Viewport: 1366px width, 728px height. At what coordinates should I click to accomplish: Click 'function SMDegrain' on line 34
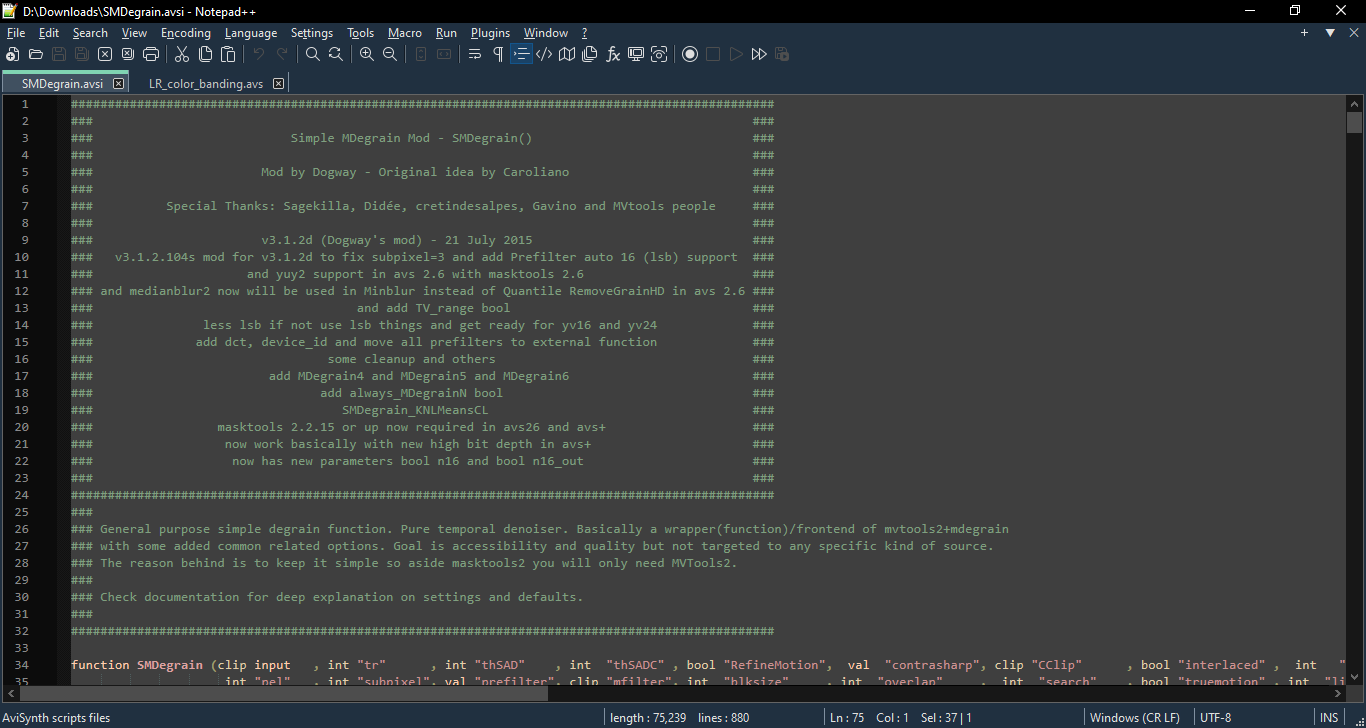click(x=137, y=665)
